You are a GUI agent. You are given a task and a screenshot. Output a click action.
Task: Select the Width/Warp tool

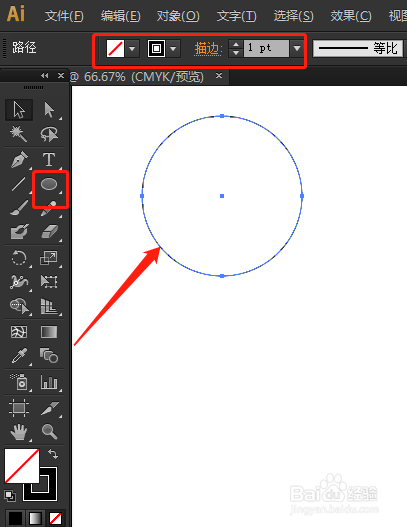[x=19, y=282]
